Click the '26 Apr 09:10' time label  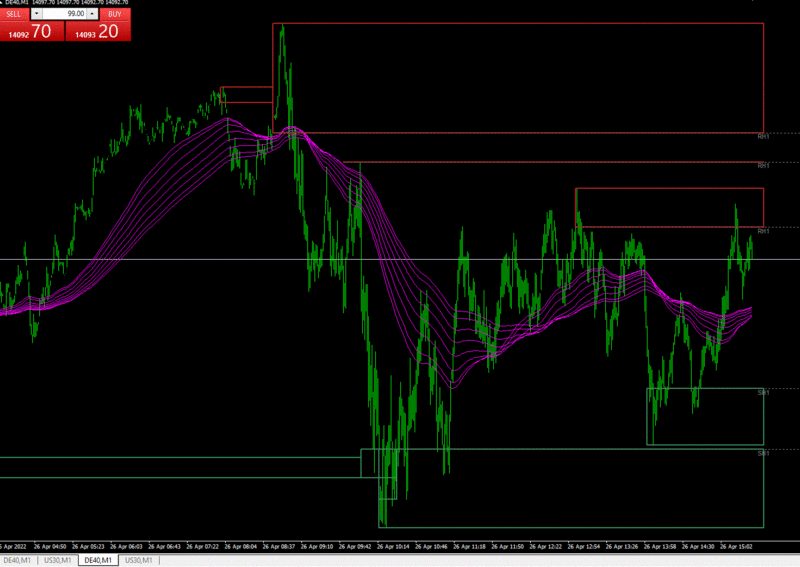317,547
